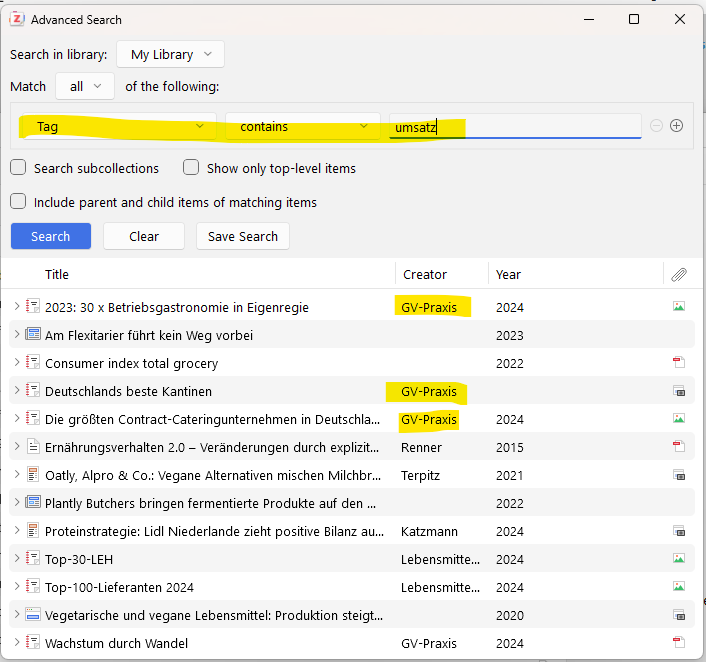Minimize the Advanced Search window
The width and height of the screenshot is (706, 662).
(x=589, y=19)
